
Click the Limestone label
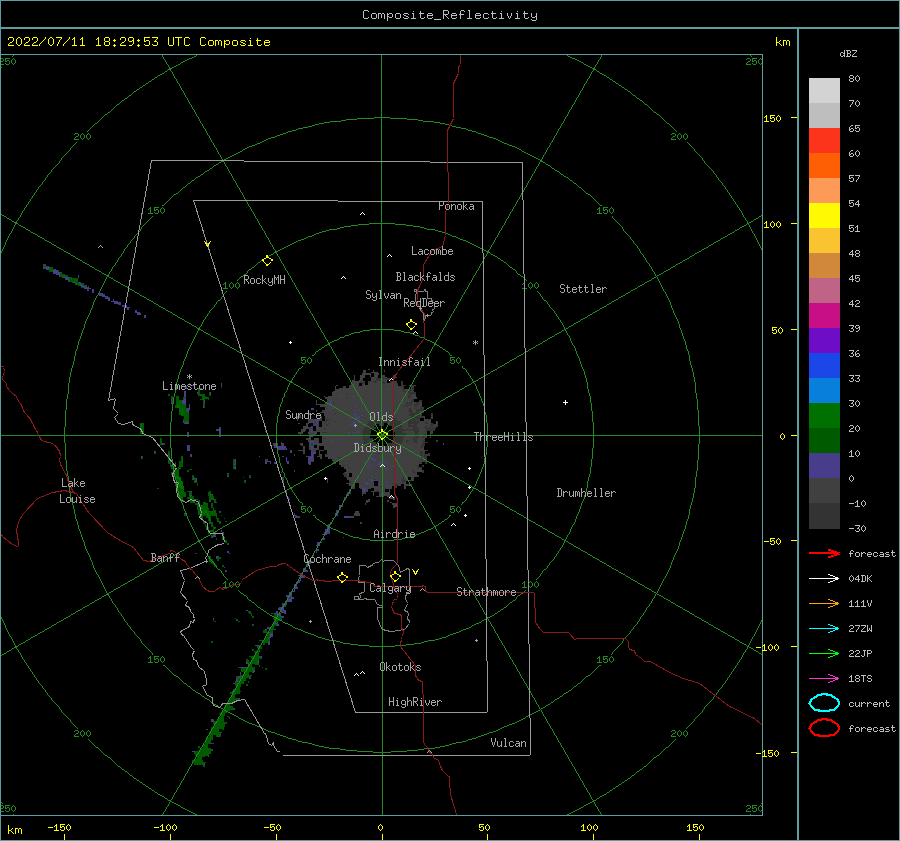(x=189, y=386)
